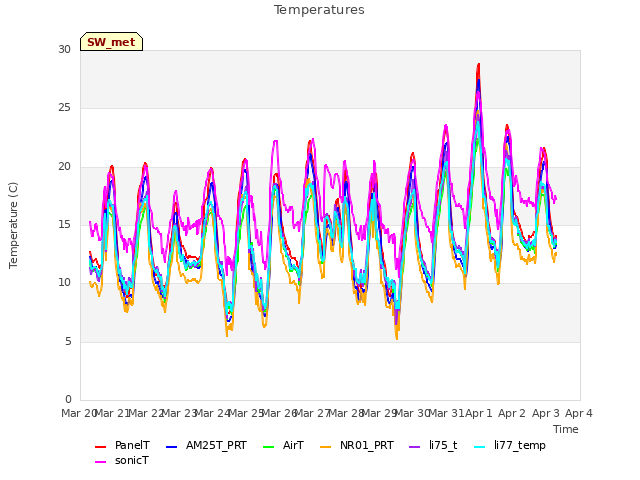Select the PanelT legend label
The image size is (640, 480).
(132, 445)
